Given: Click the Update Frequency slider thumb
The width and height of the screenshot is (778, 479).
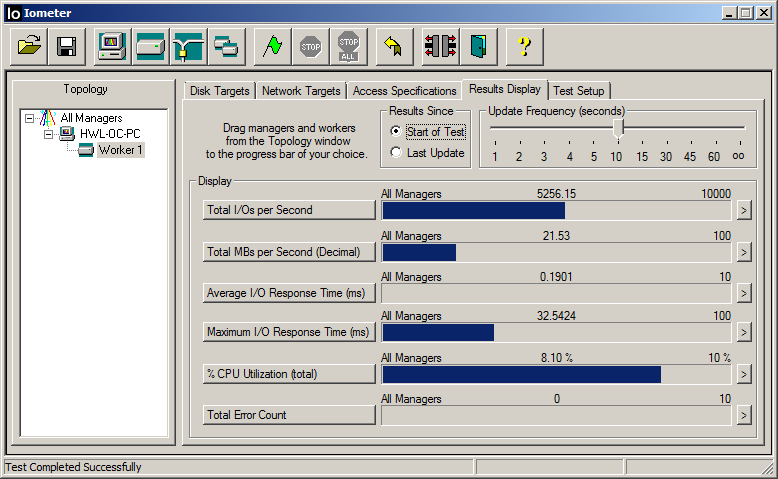Looking at the screenshot, I should 618,128.
